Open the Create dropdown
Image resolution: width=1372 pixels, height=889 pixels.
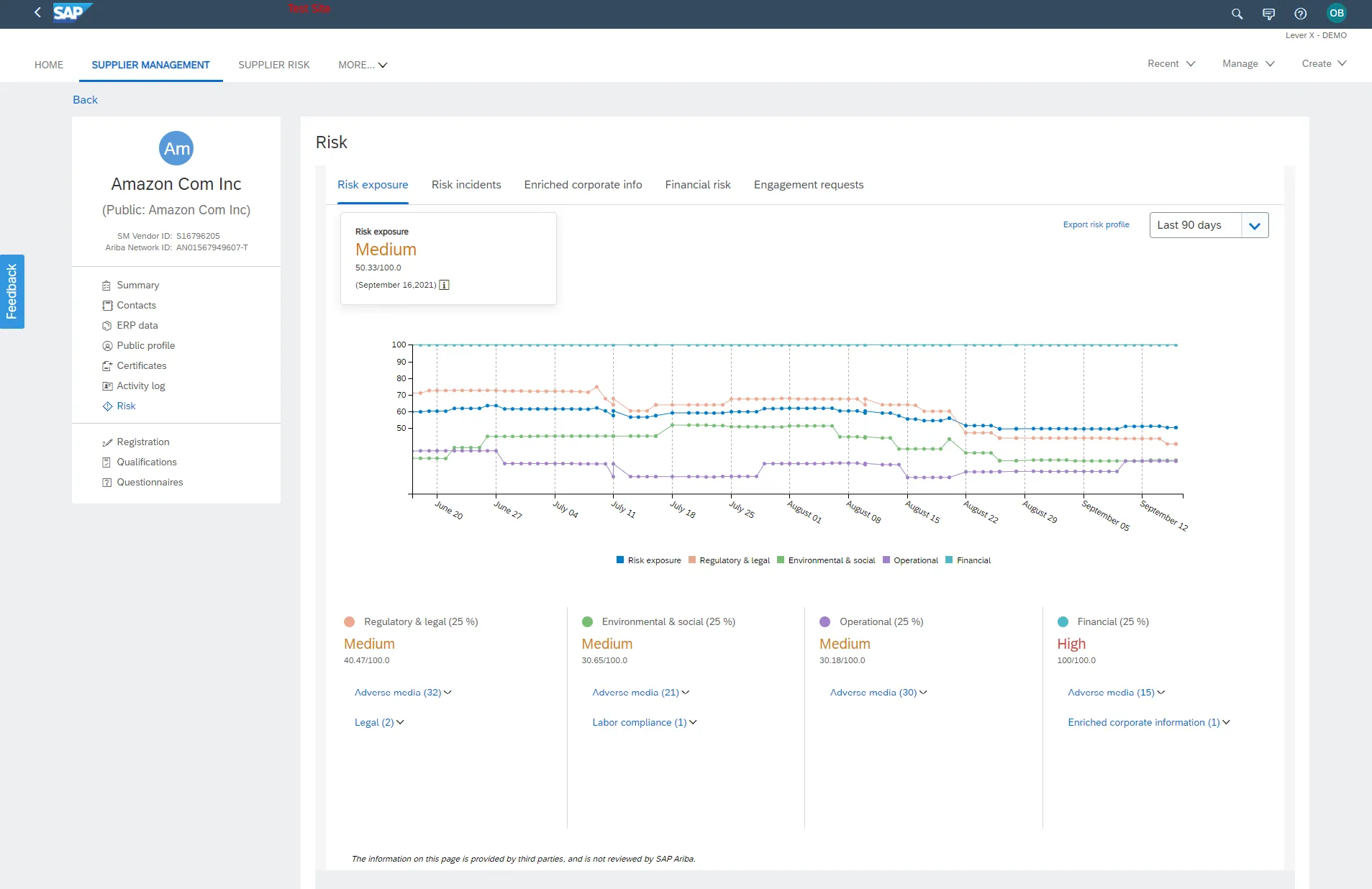[1324, 63]
